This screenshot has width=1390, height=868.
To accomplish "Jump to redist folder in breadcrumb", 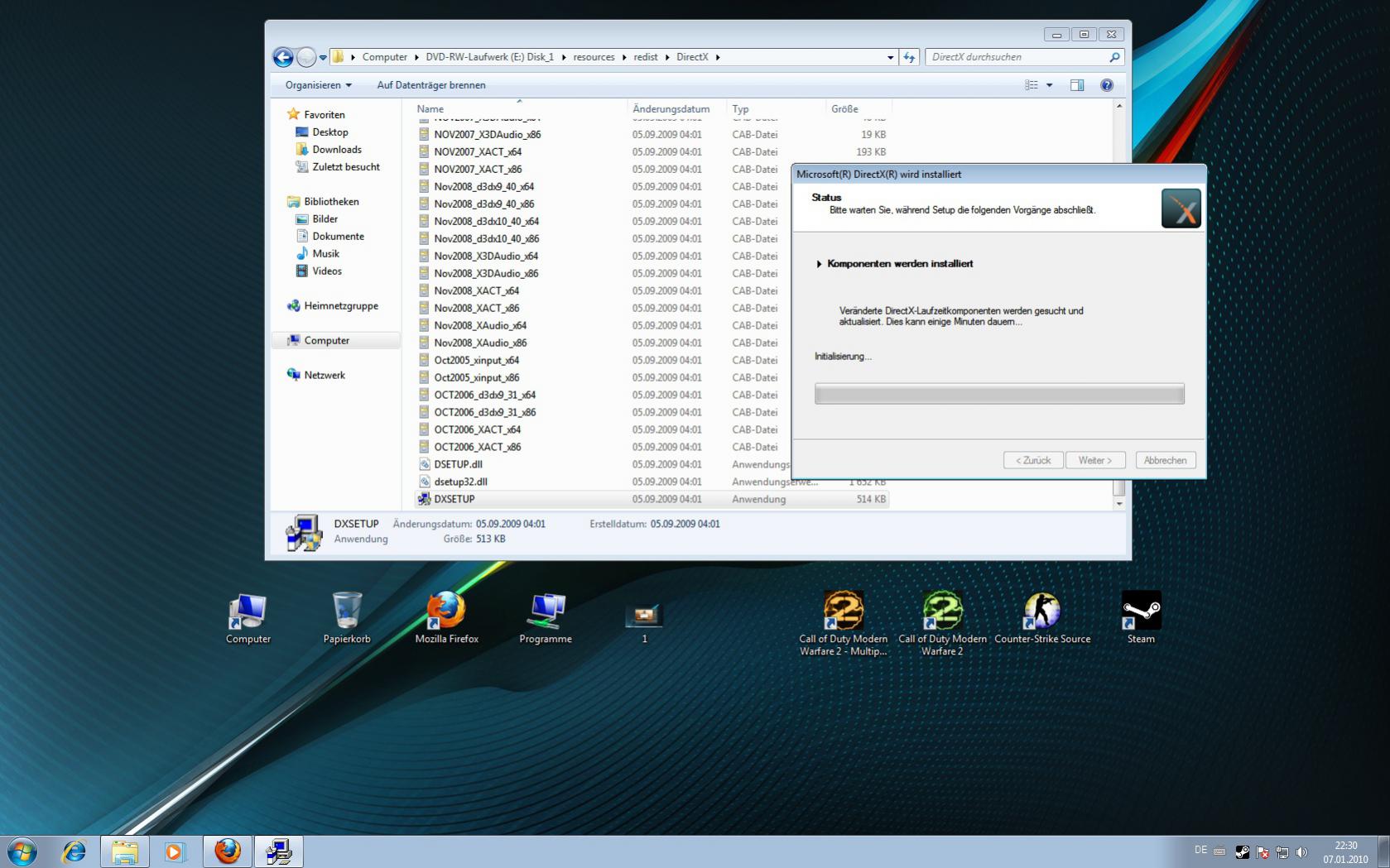I will click(x=646, y=57).
